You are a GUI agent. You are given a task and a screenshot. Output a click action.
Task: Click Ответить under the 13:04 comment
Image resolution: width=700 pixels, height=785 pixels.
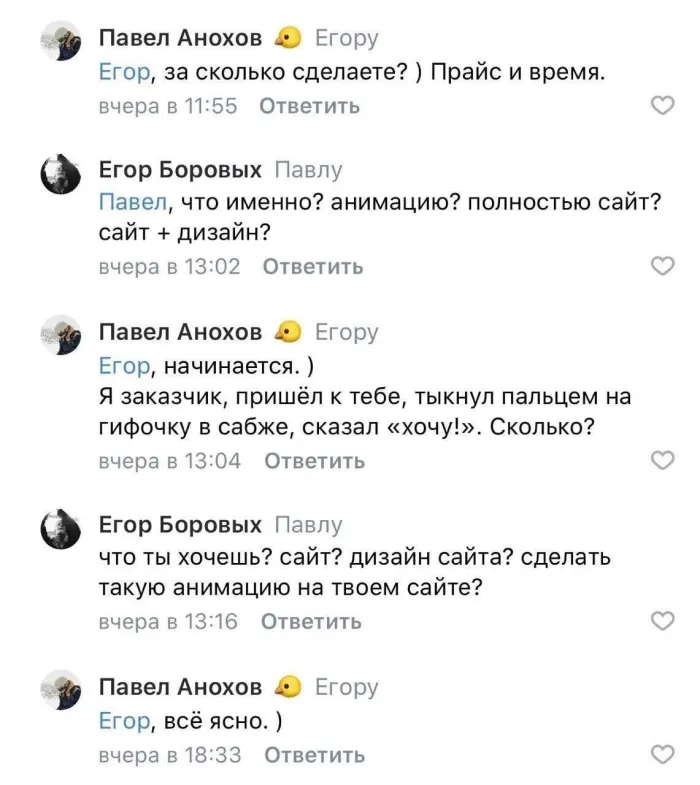pyautogui.click(x=314, y=461)
